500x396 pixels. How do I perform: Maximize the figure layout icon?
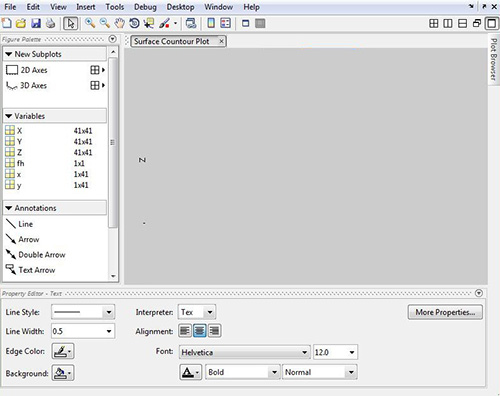pyautogui.click(x=492, y=23)
